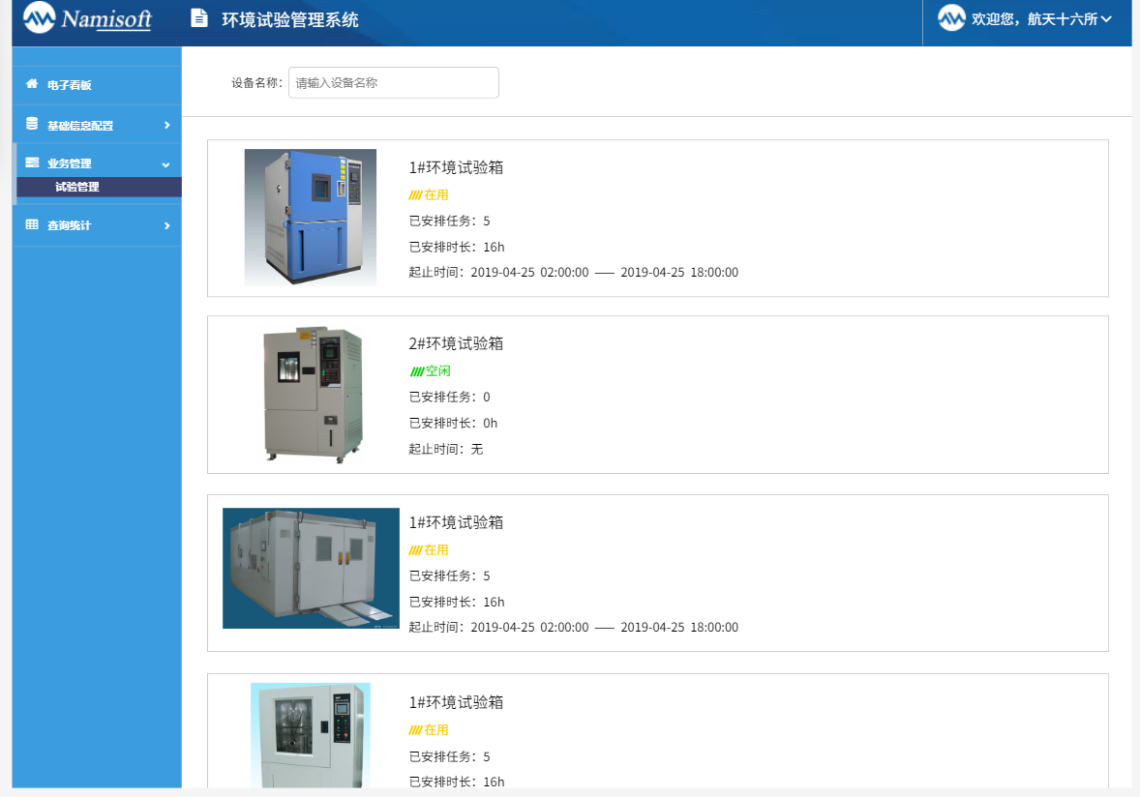Viewport: 1140px width, 797px height.
Task: Click the walk-in chamber thumbnail
Action: [310, 568]
